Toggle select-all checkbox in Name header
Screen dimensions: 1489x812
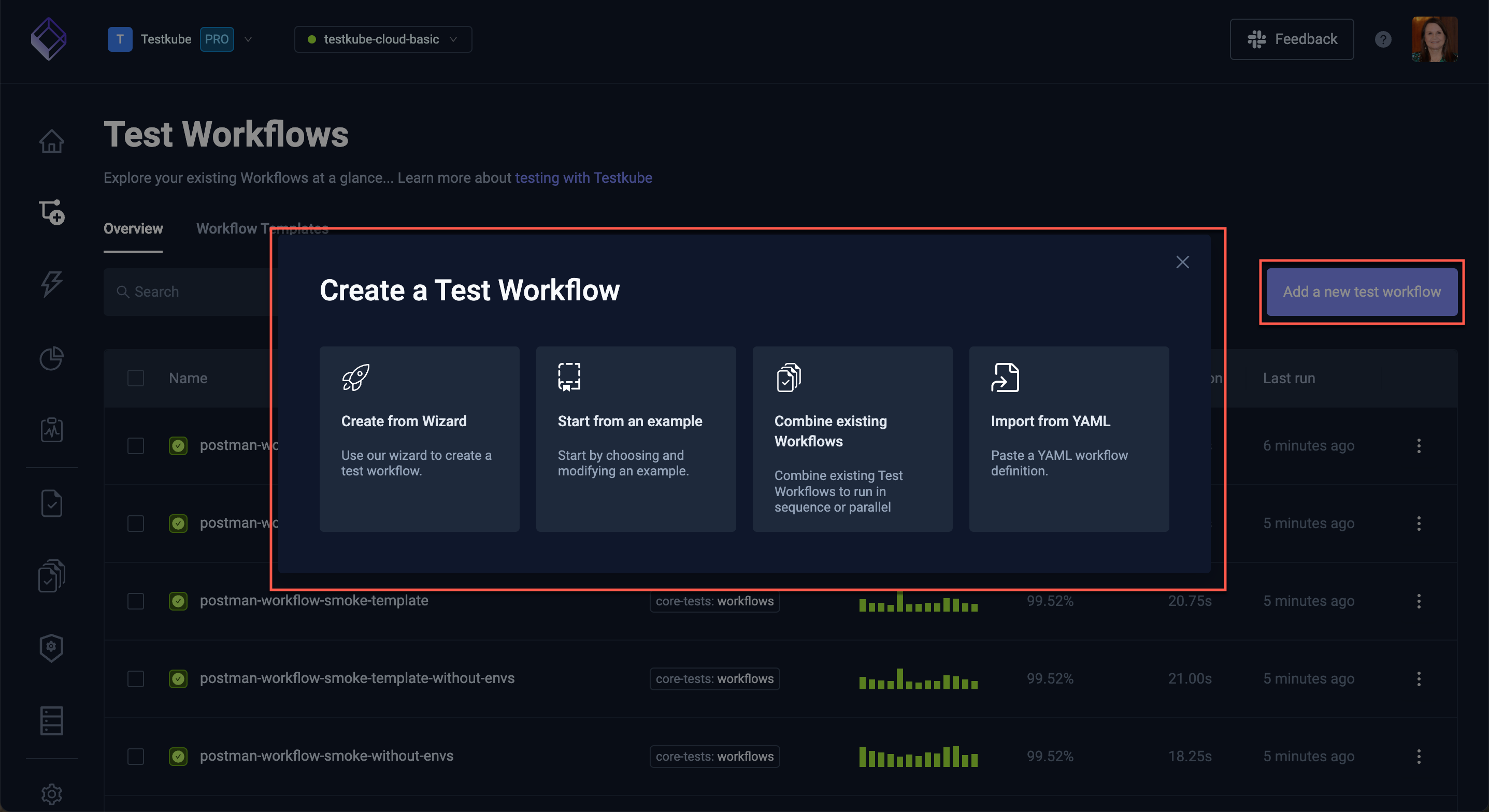tap(135, 378)
